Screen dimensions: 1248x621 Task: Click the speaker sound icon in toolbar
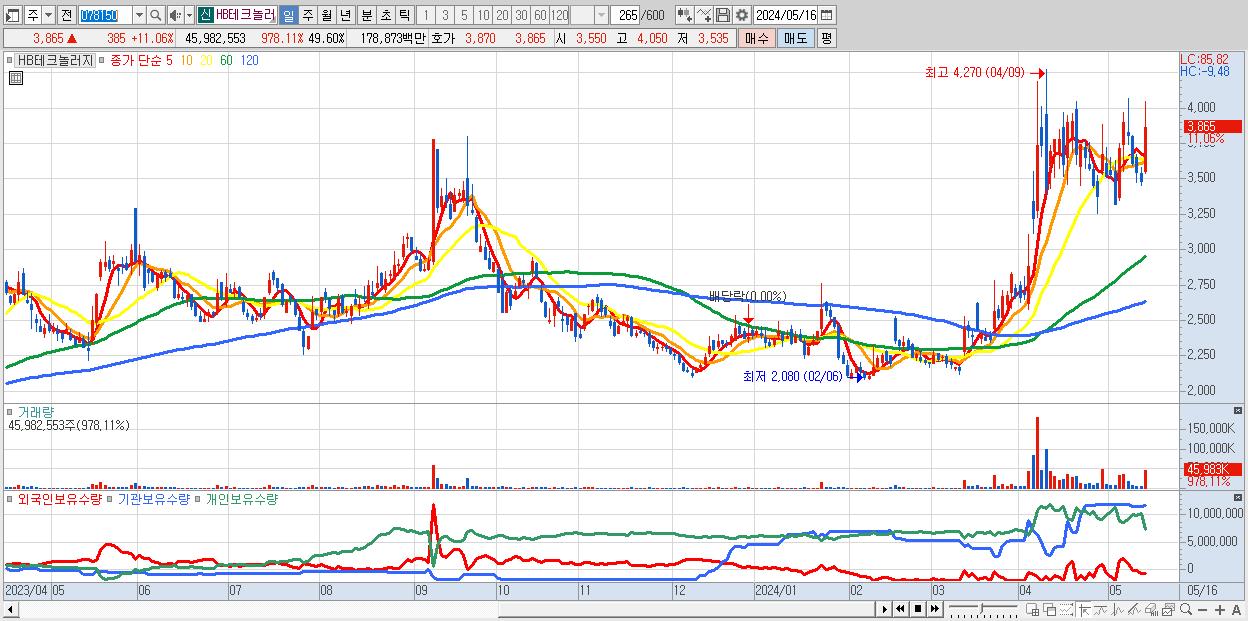point(174,15)
